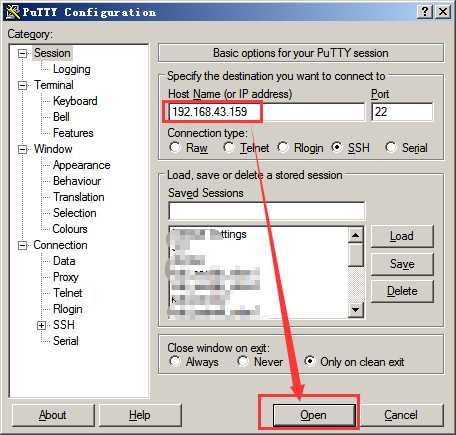Image resolution: width=456 pixels, height=435 pixels.
Task: Open the Keyboard settings category
Action: click(x=75, y=101)
